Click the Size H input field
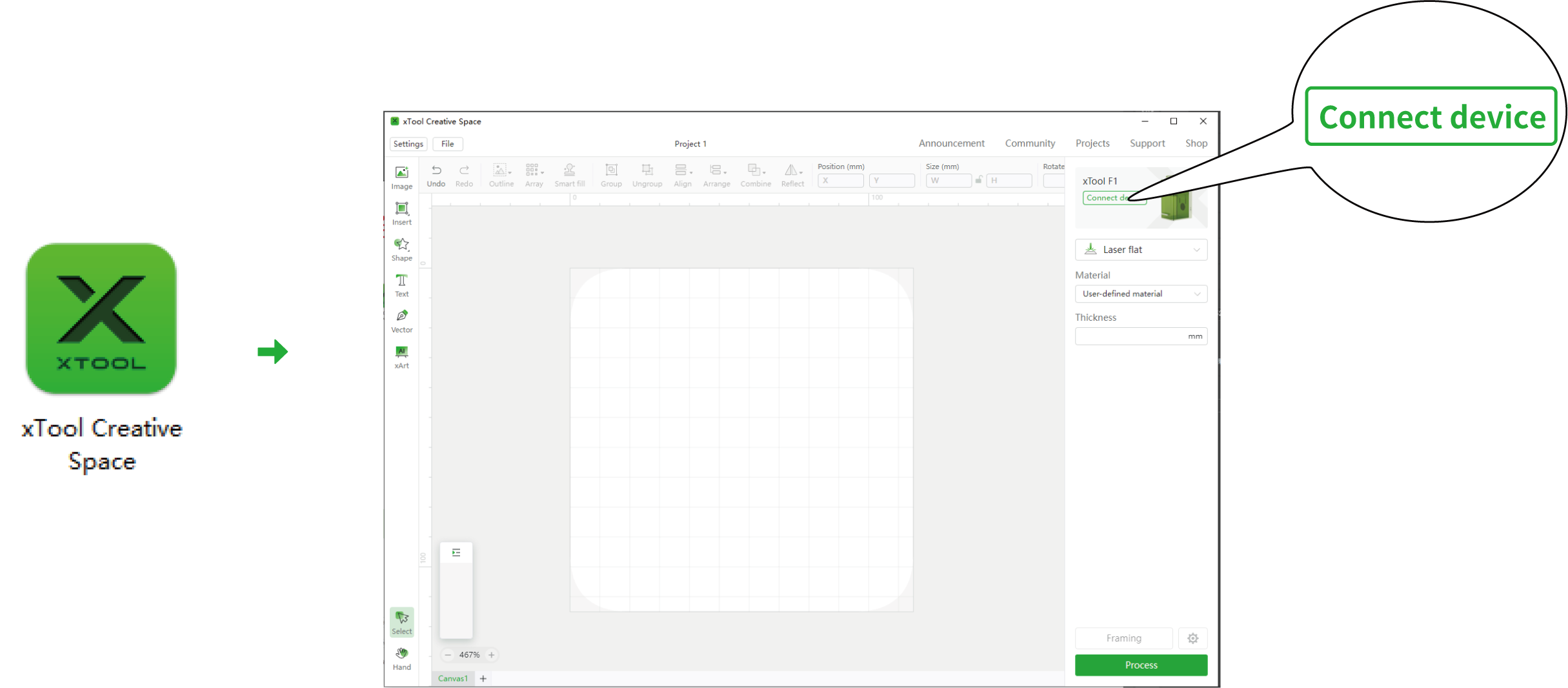This screenshot has width=1568, height=688. coord(1009,181)
